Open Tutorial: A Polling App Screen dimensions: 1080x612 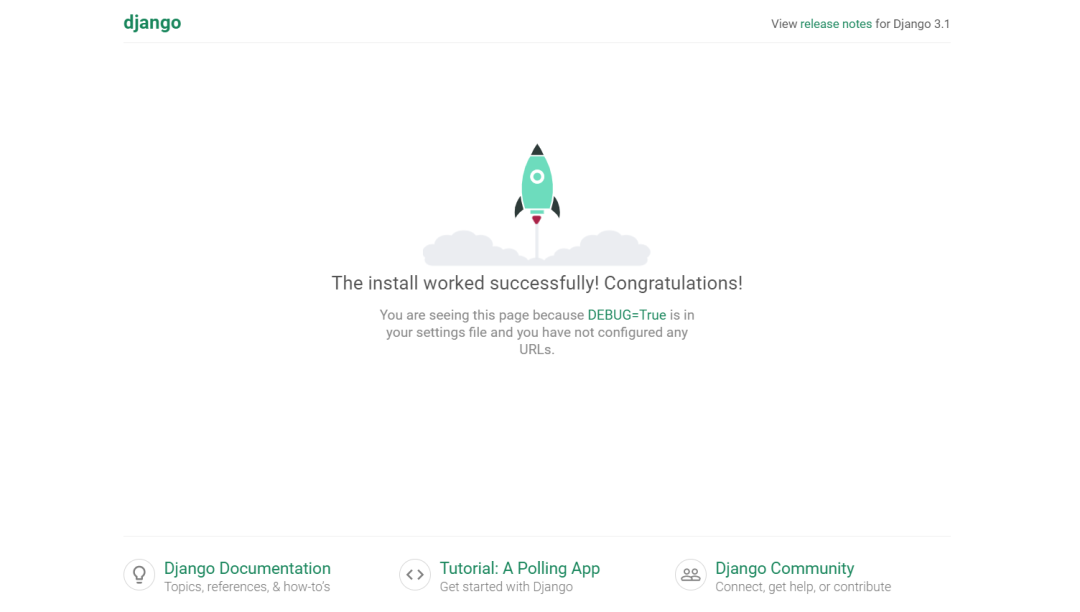[519, 569]
